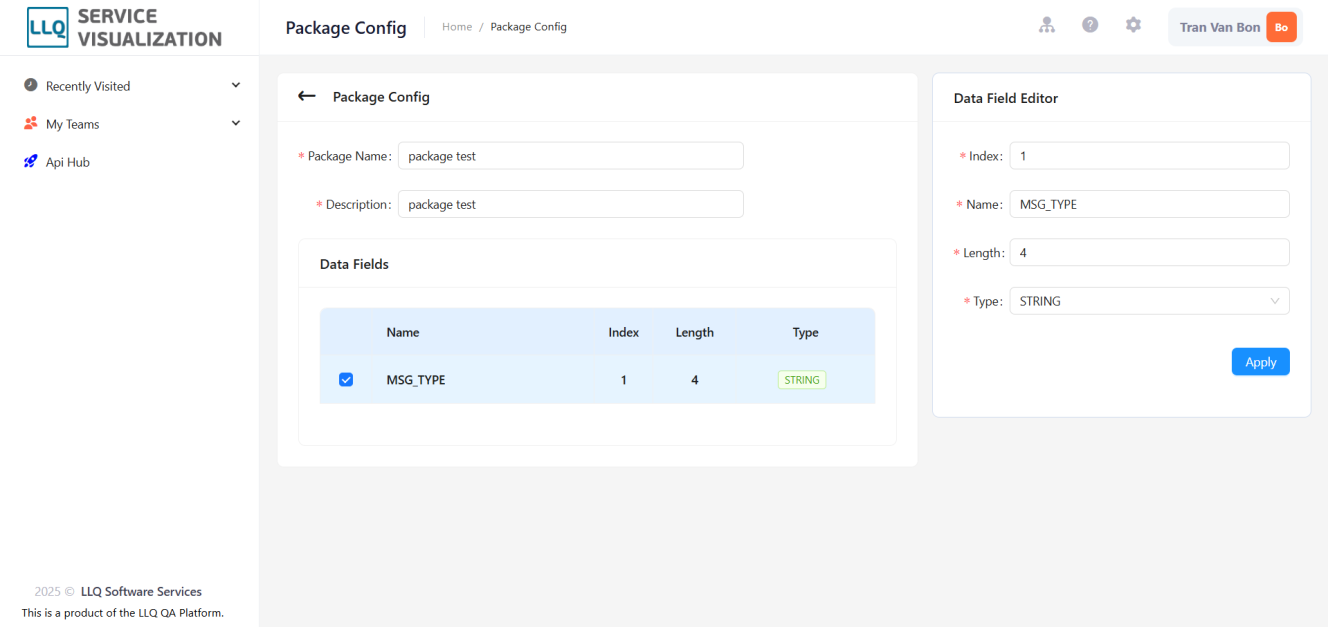Click the Package Config breadcrumb
The height and width of the screenshot is (627, 1328).
click(x=528, y=27)
